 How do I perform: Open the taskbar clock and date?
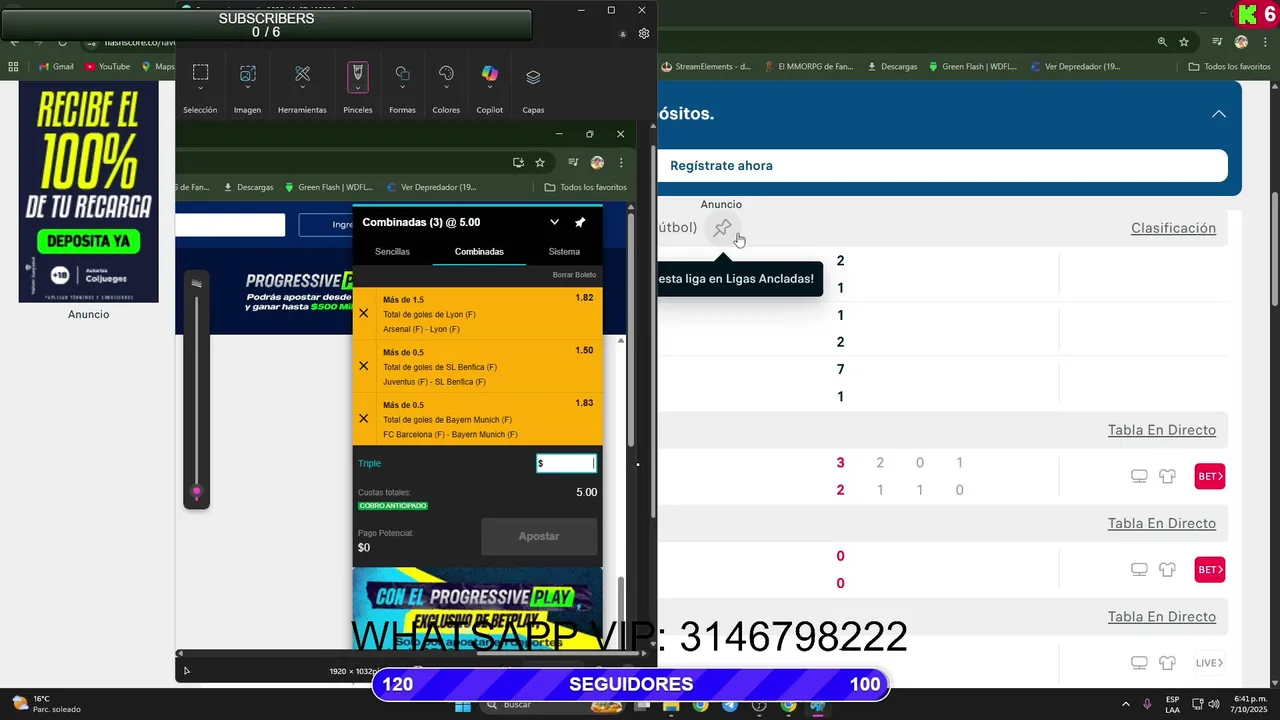[1250, 704]
